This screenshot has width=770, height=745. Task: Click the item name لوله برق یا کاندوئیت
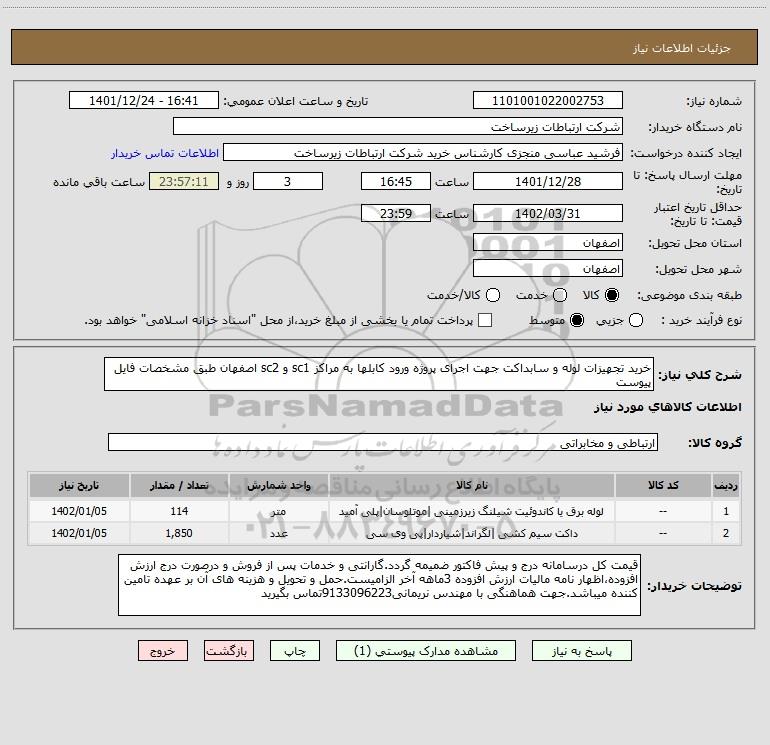click(471, 511)
